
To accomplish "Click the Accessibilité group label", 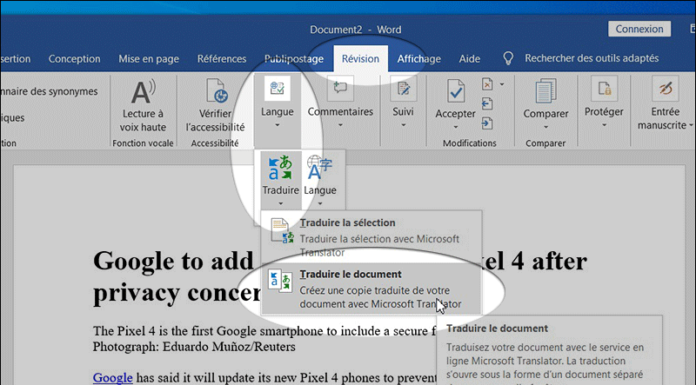I will [215, 143].
